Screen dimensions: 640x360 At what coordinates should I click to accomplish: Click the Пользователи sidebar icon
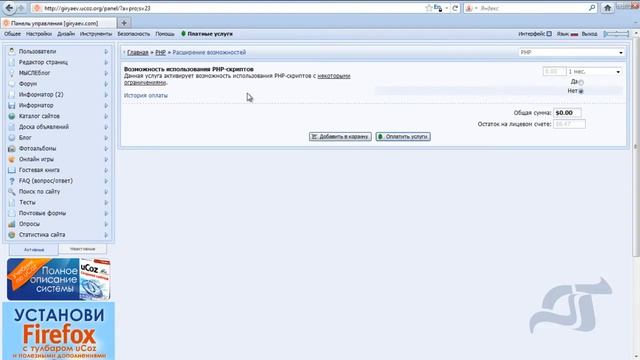(11, 51)
